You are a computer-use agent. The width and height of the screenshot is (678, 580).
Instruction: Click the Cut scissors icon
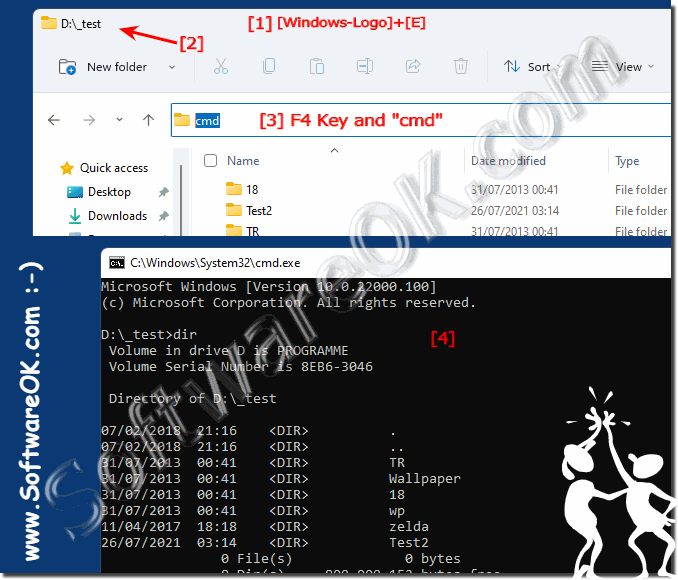[221, 67]
